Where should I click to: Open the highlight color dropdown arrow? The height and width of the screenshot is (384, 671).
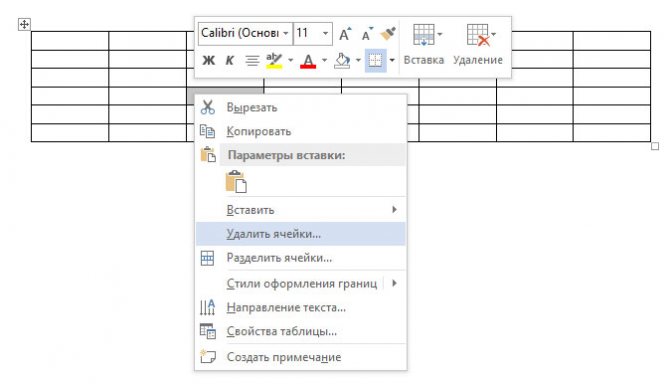(290, 60)
